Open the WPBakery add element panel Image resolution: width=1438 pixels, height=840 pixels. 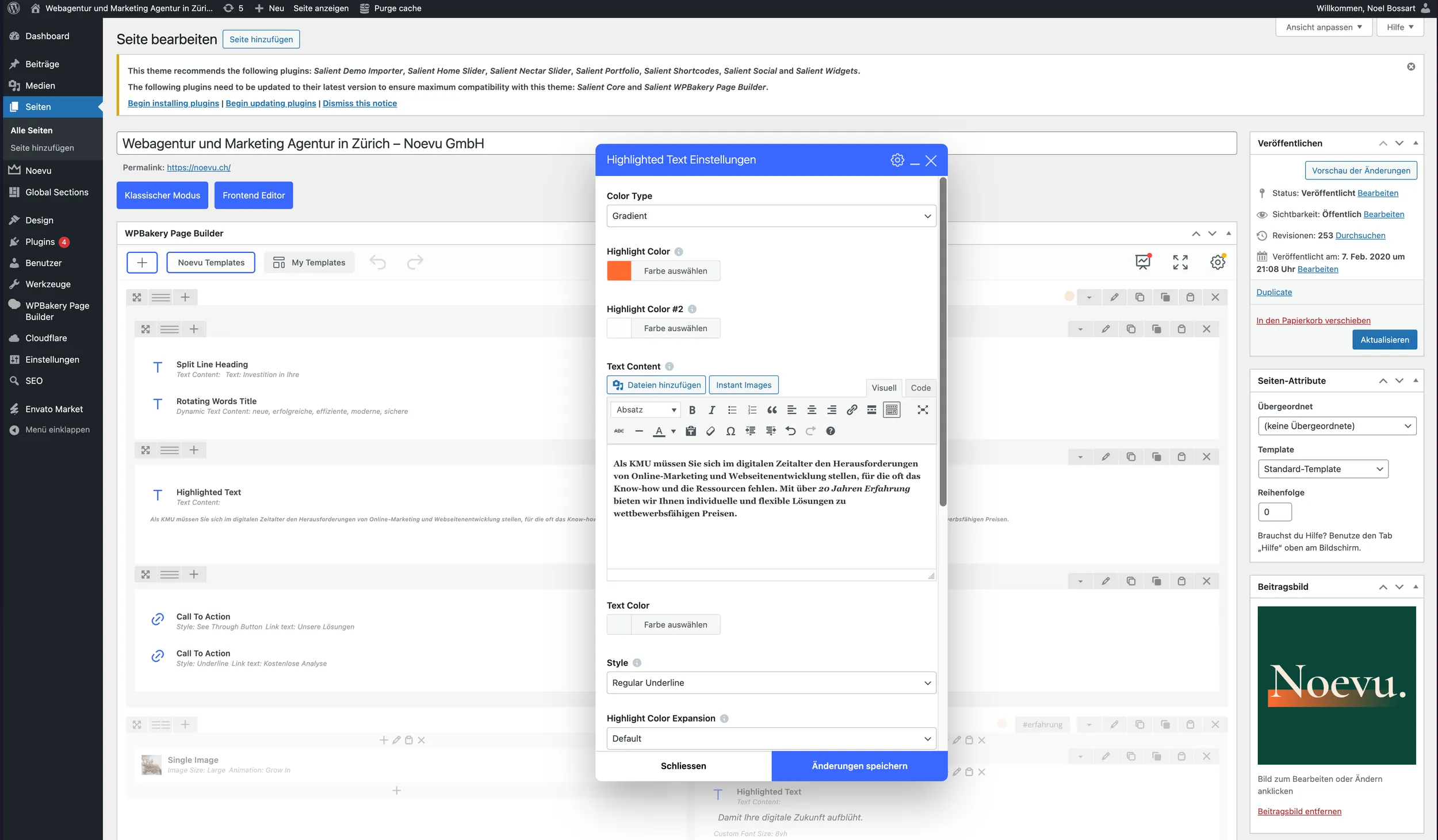point(142,262)
